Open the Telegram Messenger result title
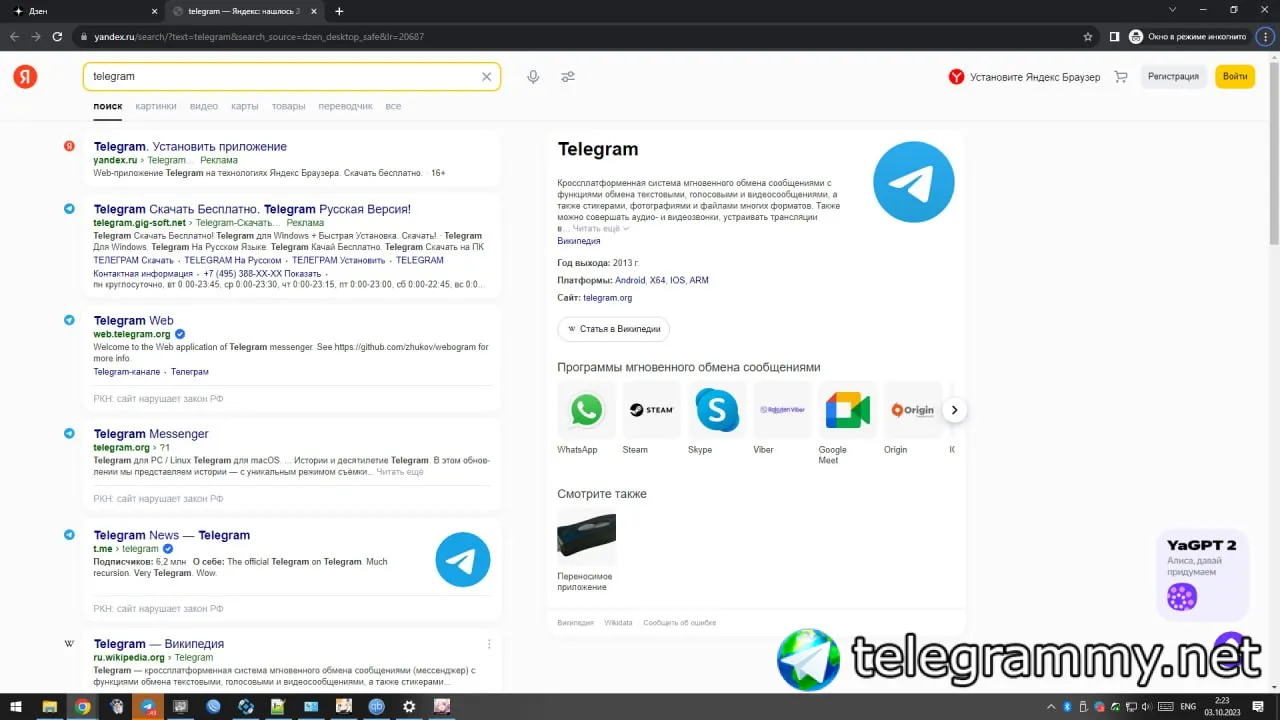The image size is (1280, 720). [x=151, y=434]
